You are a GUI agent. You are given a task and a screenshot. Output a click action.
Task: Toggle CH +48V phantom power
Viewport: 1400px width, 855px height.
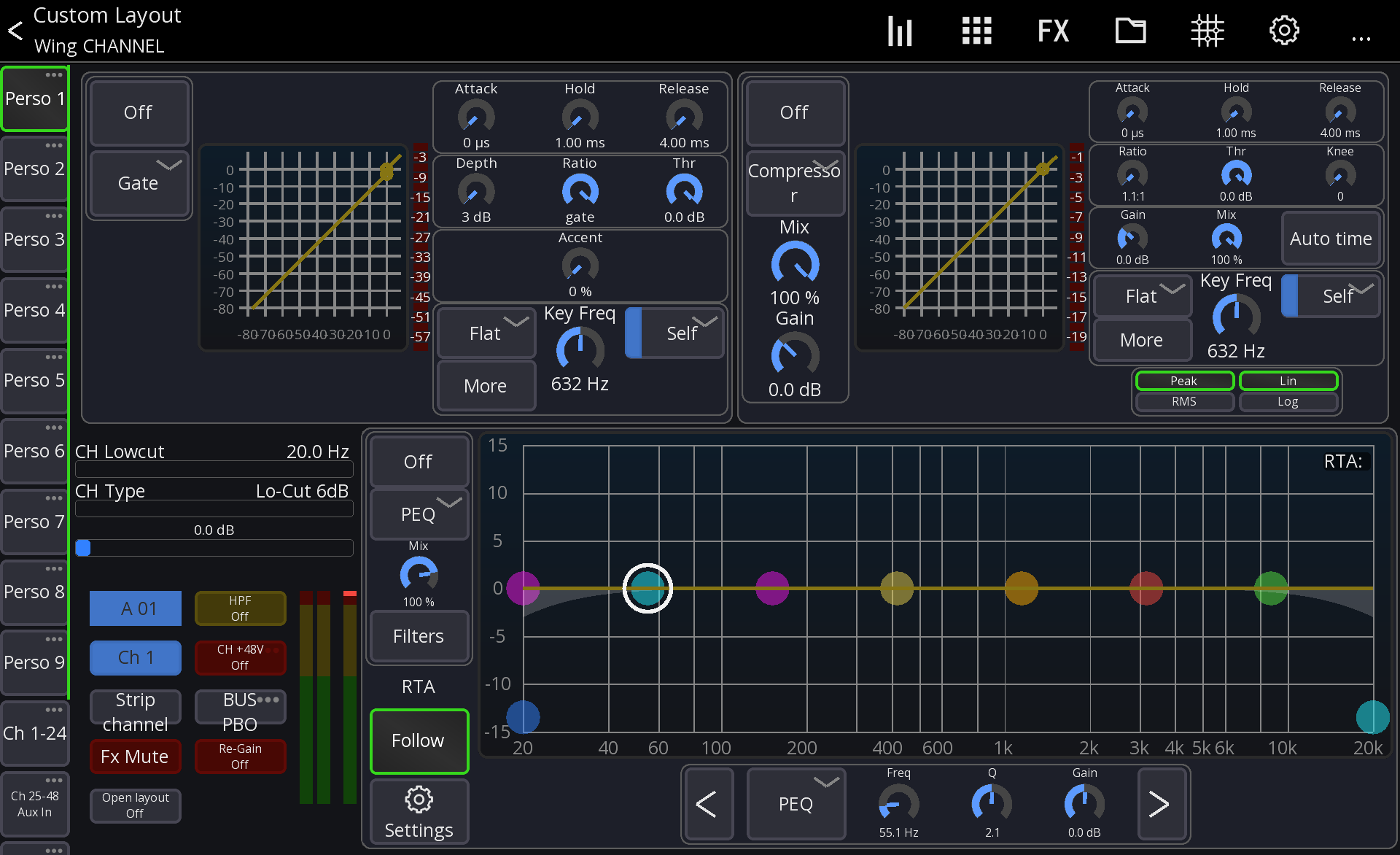pyautogui.click(x=240, y=657)
